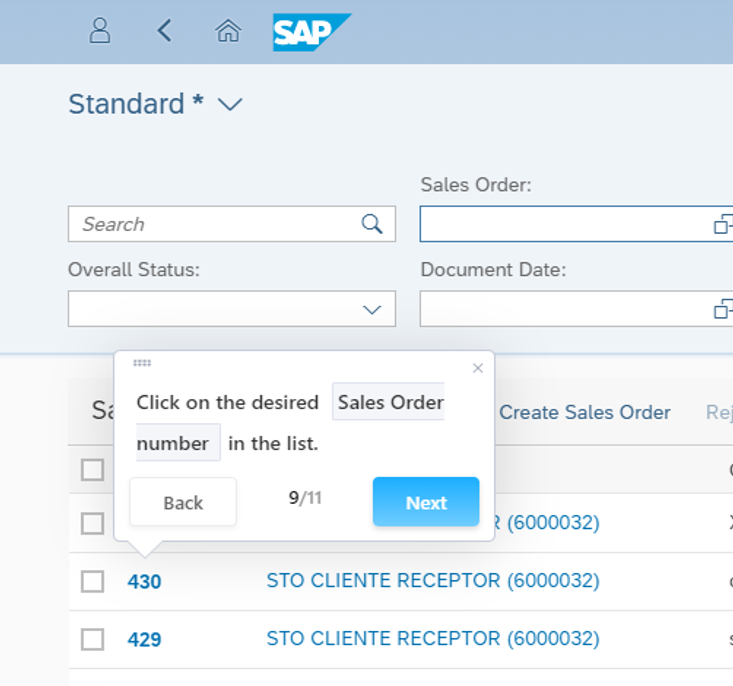Open the Overall Status dropdown

372,309
